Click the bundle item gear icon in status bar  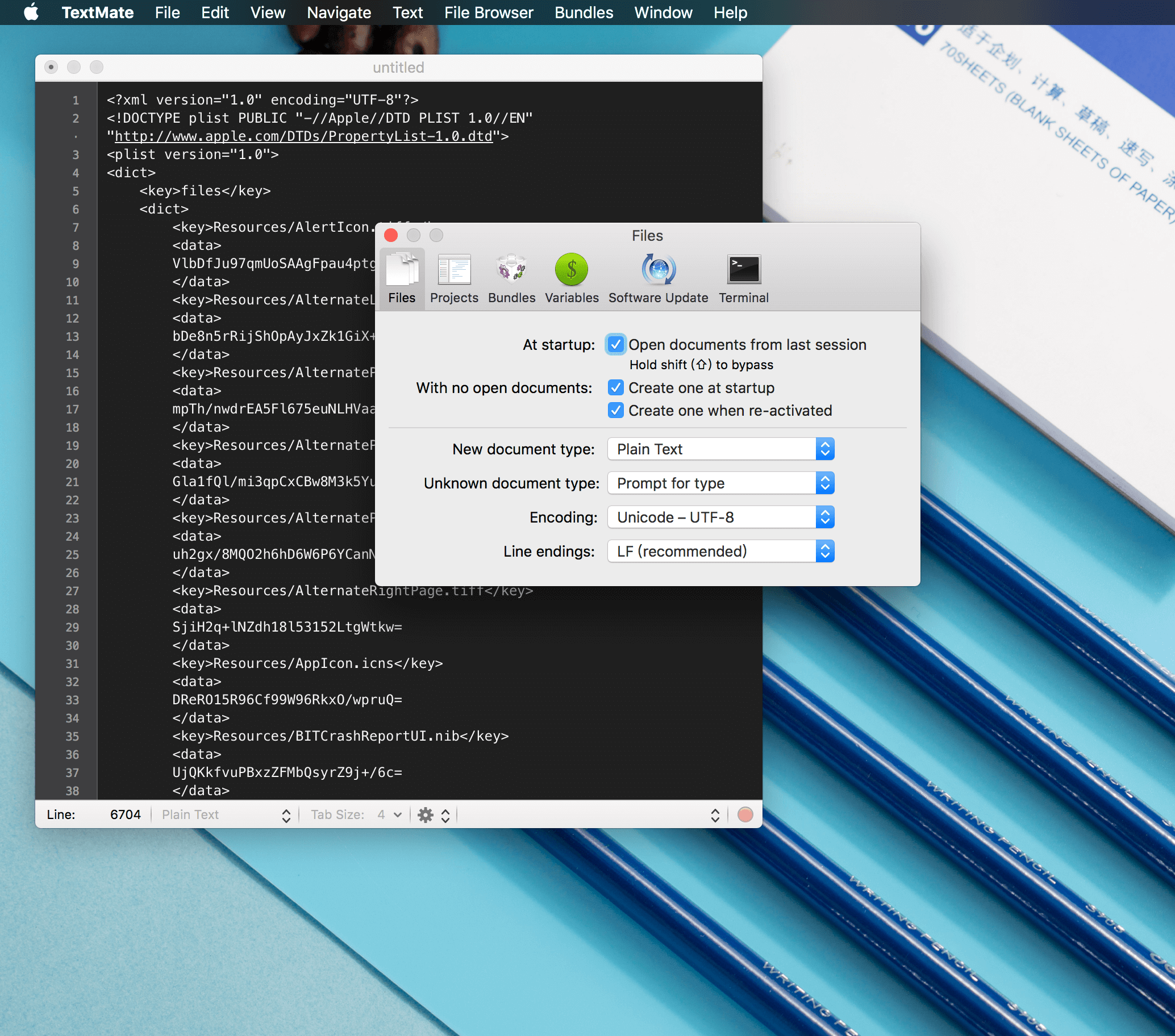426,815
